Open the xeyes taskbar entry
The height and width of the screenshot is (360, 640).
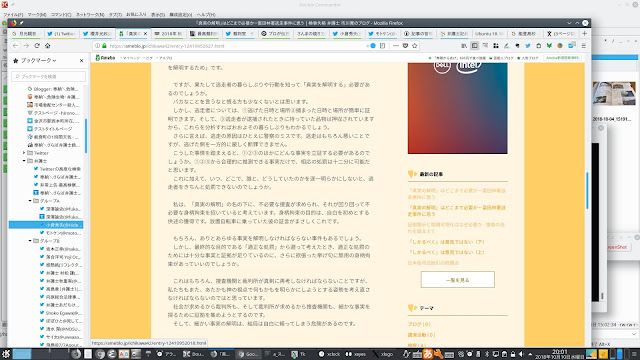pyautogui.click(x=356, y=354)
